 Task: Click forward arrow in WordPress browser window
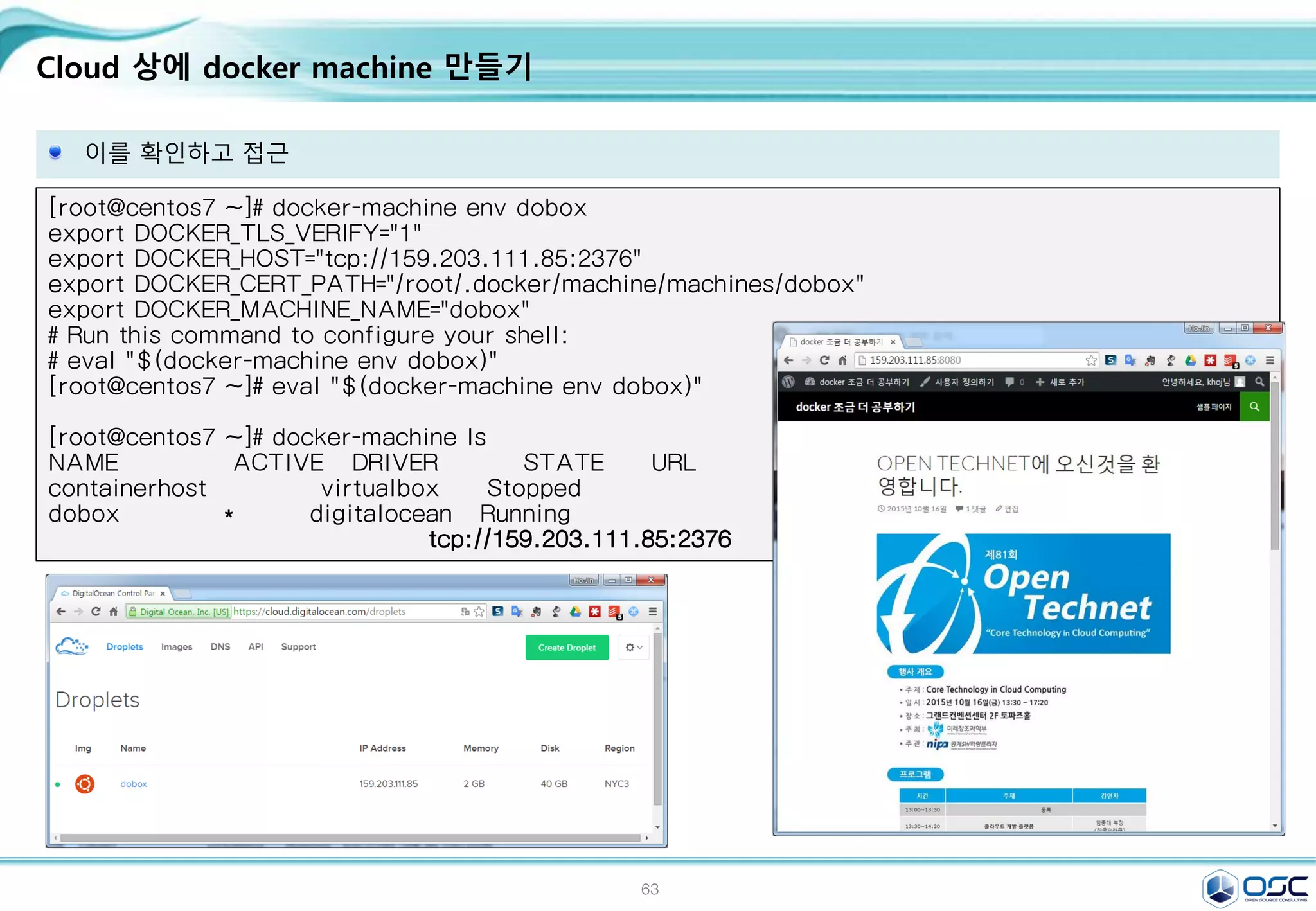(x=806, y=360)
